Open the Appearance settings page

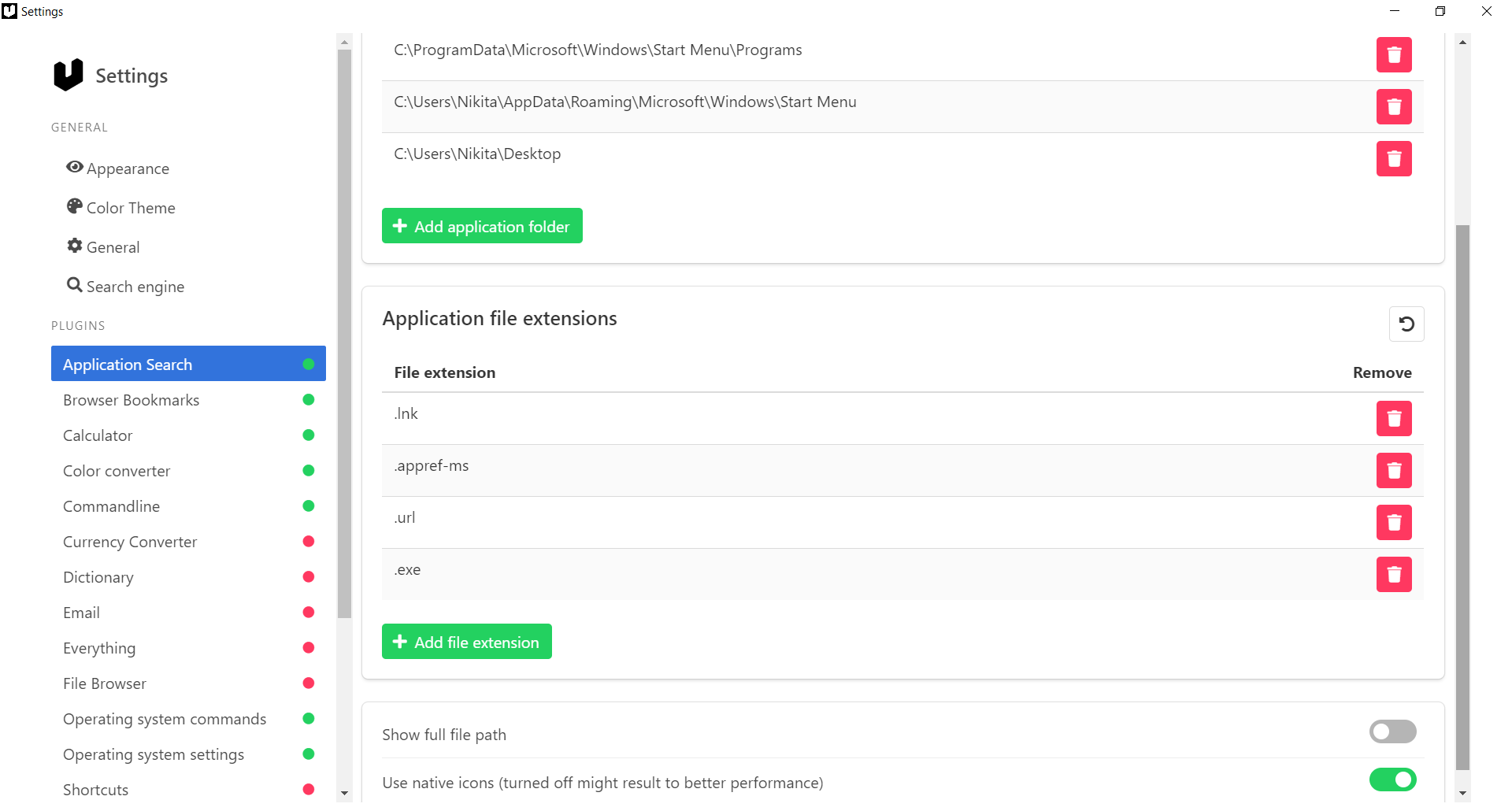118,168
